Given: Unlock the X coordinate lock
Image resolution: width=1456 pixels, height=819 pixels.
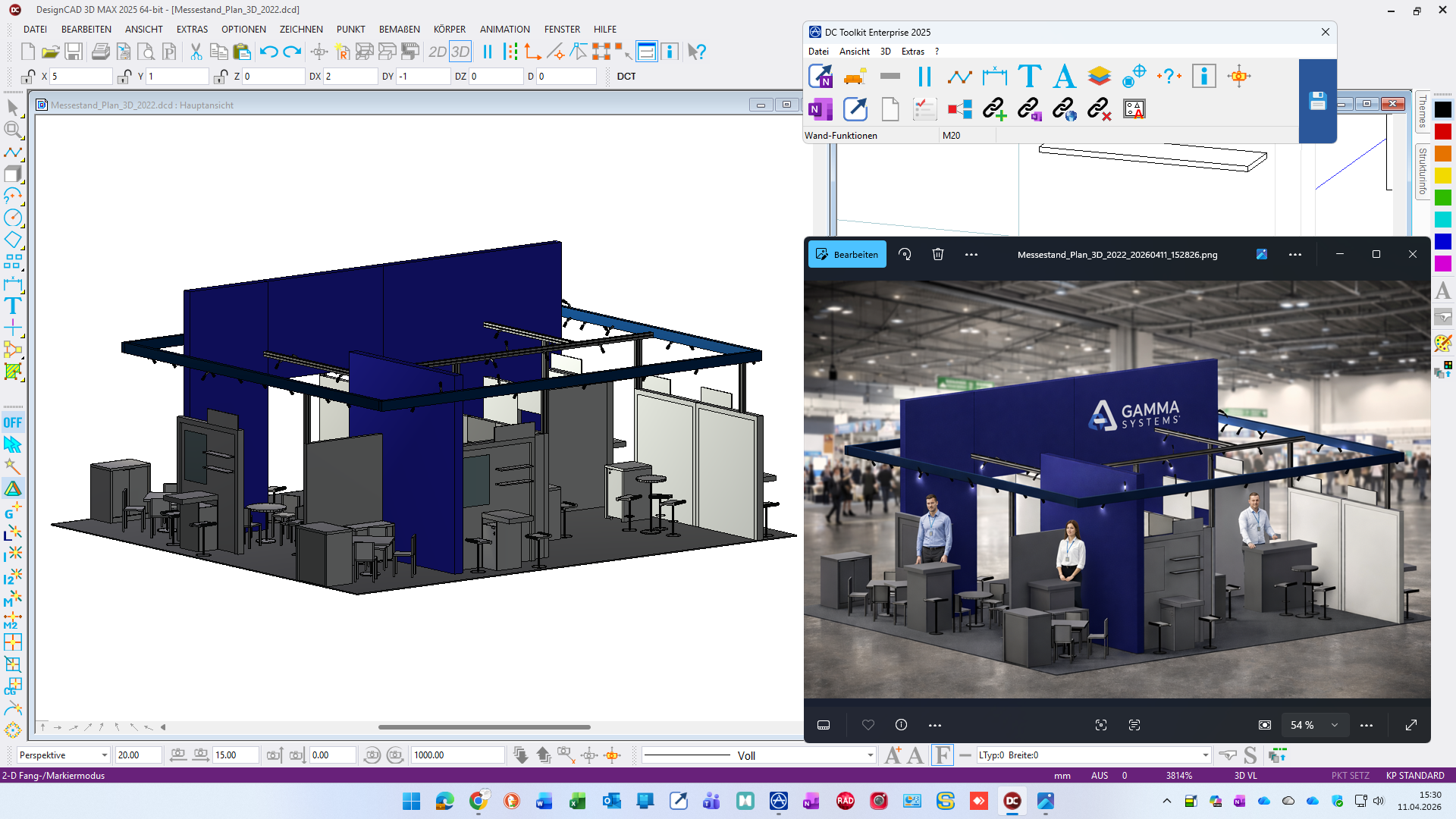Looking at the screenshot, I should pyautogui.click(x=28, y=77).
